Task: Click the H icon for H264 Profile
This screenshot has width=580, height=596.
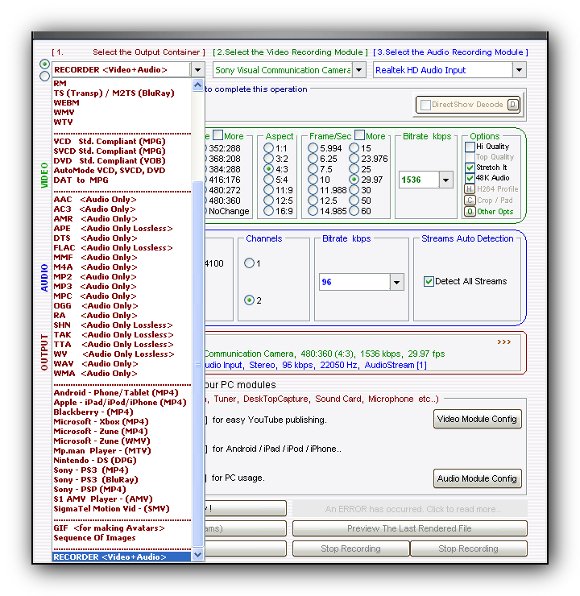Action: tap(469, 189)
